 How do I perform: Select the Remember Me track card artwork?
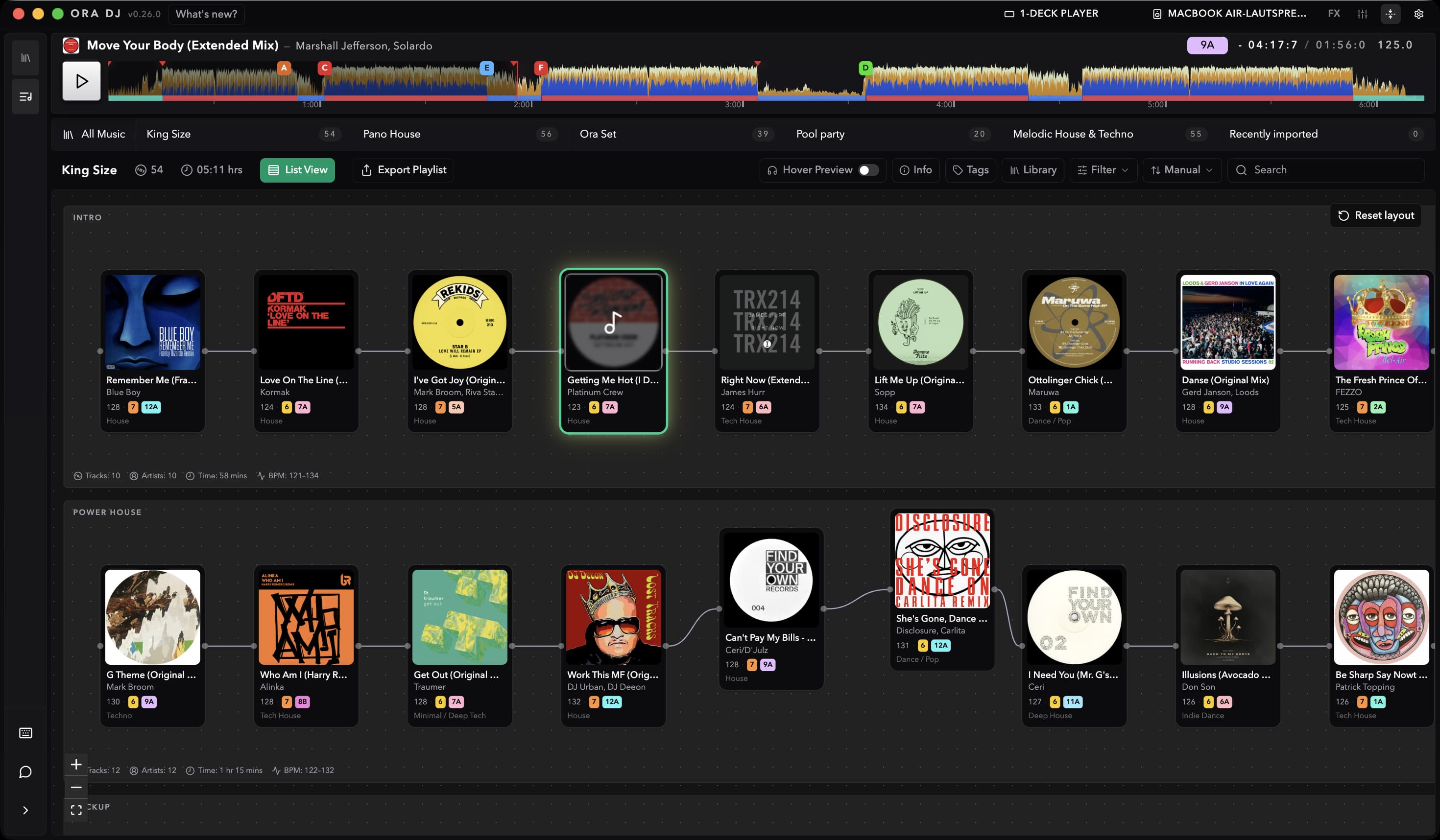click(153, 322)
